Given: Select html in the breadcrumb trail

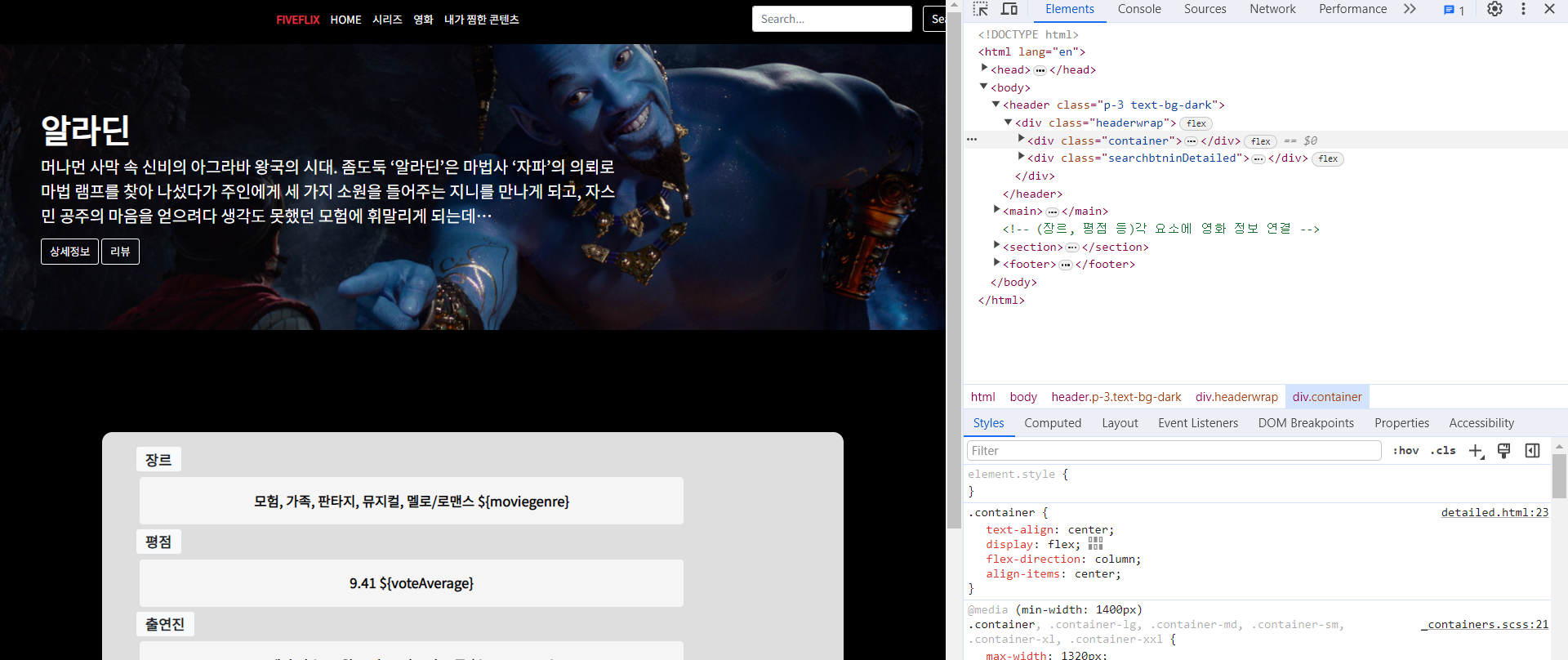Looking at the screenshot, I should pos(982,397).
